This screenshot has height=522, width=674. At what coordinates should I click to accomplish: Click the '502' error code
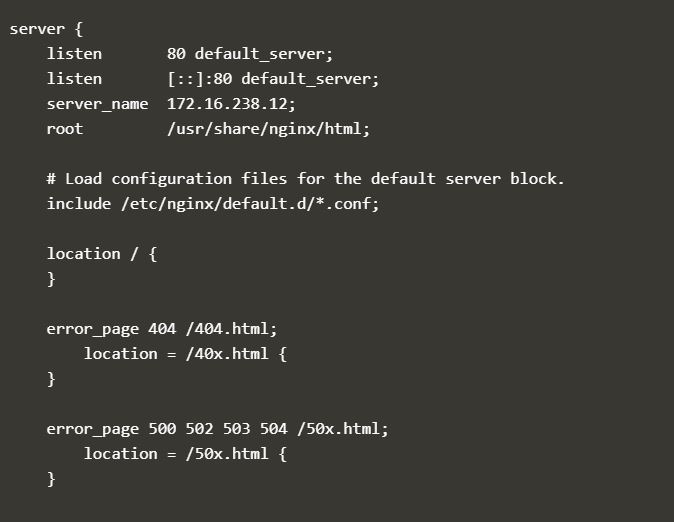[x=199, y=429]
